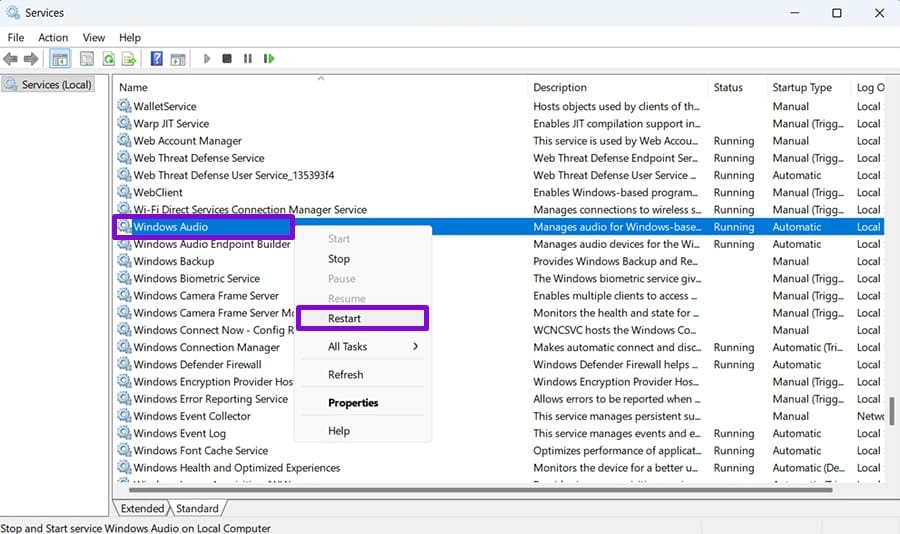Screen dimensions: 900x534
Task: Select Windows Audio Endpoint Builder row
Action: point(498,244)
